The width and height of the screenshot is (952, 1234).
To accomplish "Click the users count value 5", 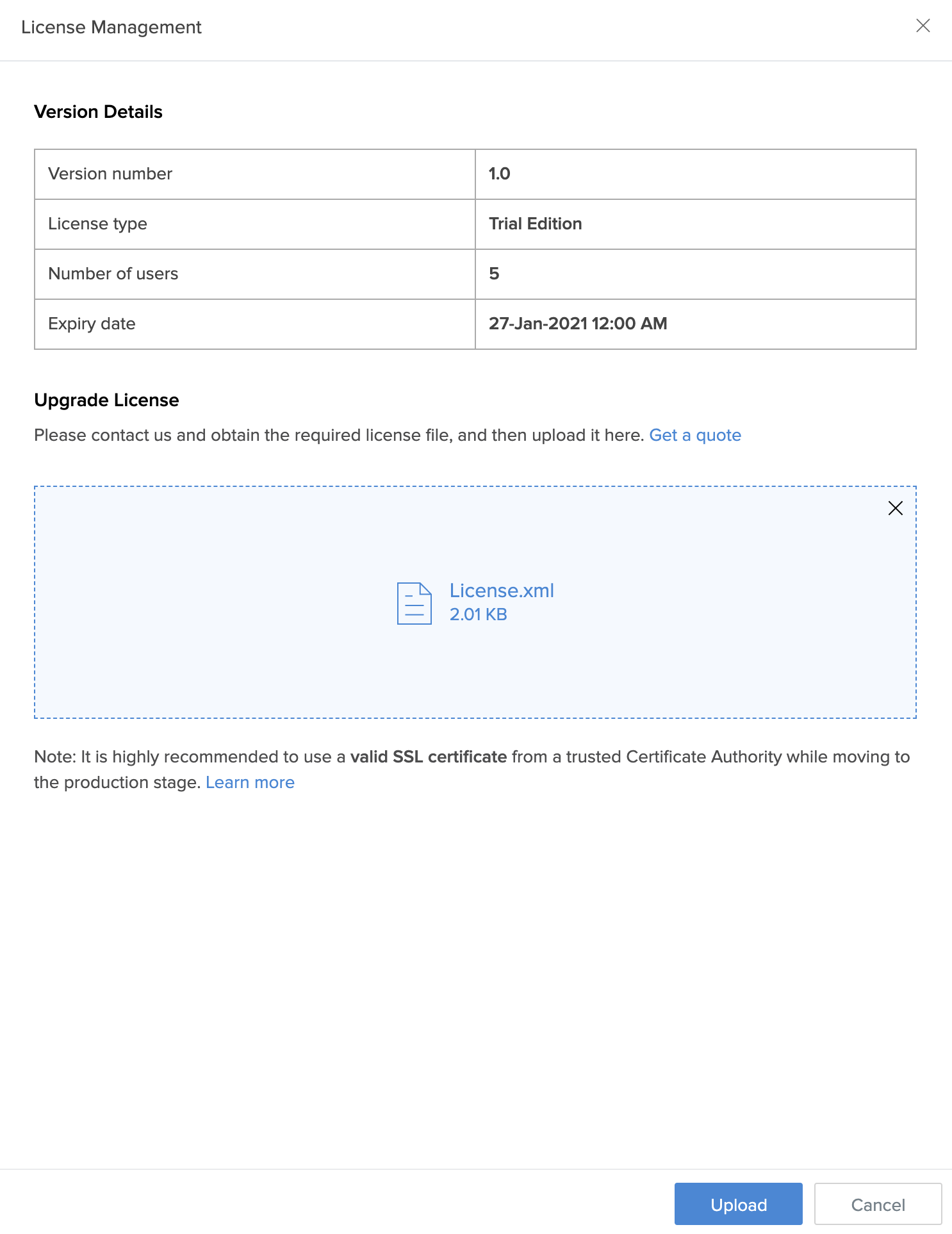I will (x=494, y=274).
